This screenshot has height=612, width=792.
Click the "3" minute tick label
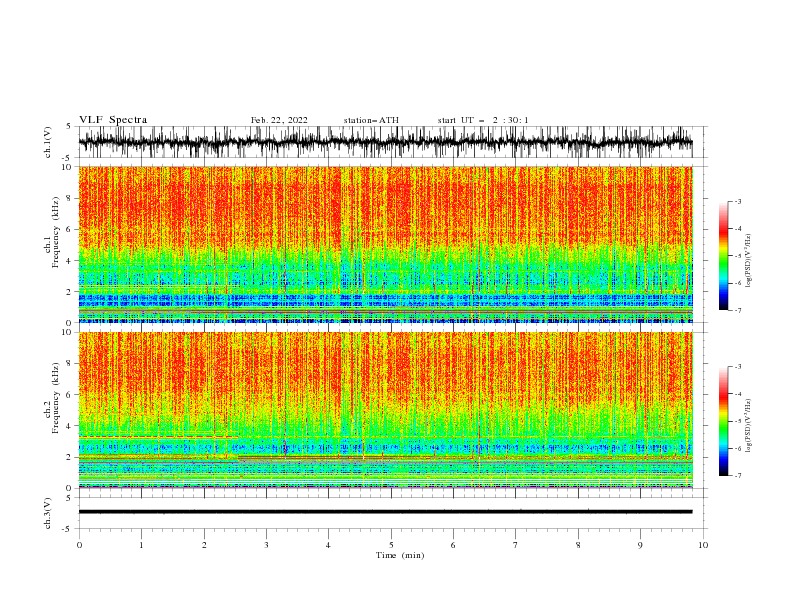266,545
